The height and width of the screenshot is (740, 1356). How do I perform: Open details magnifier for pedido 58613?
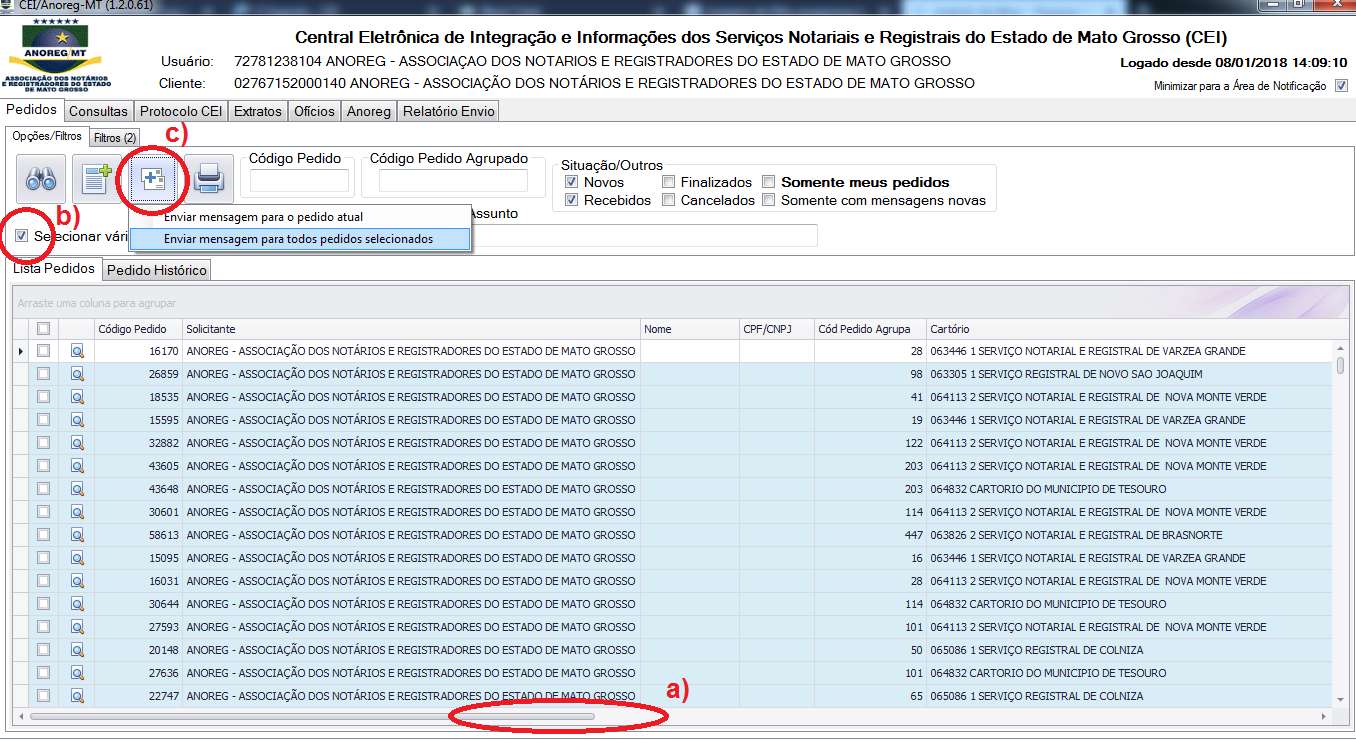(77, 535)
